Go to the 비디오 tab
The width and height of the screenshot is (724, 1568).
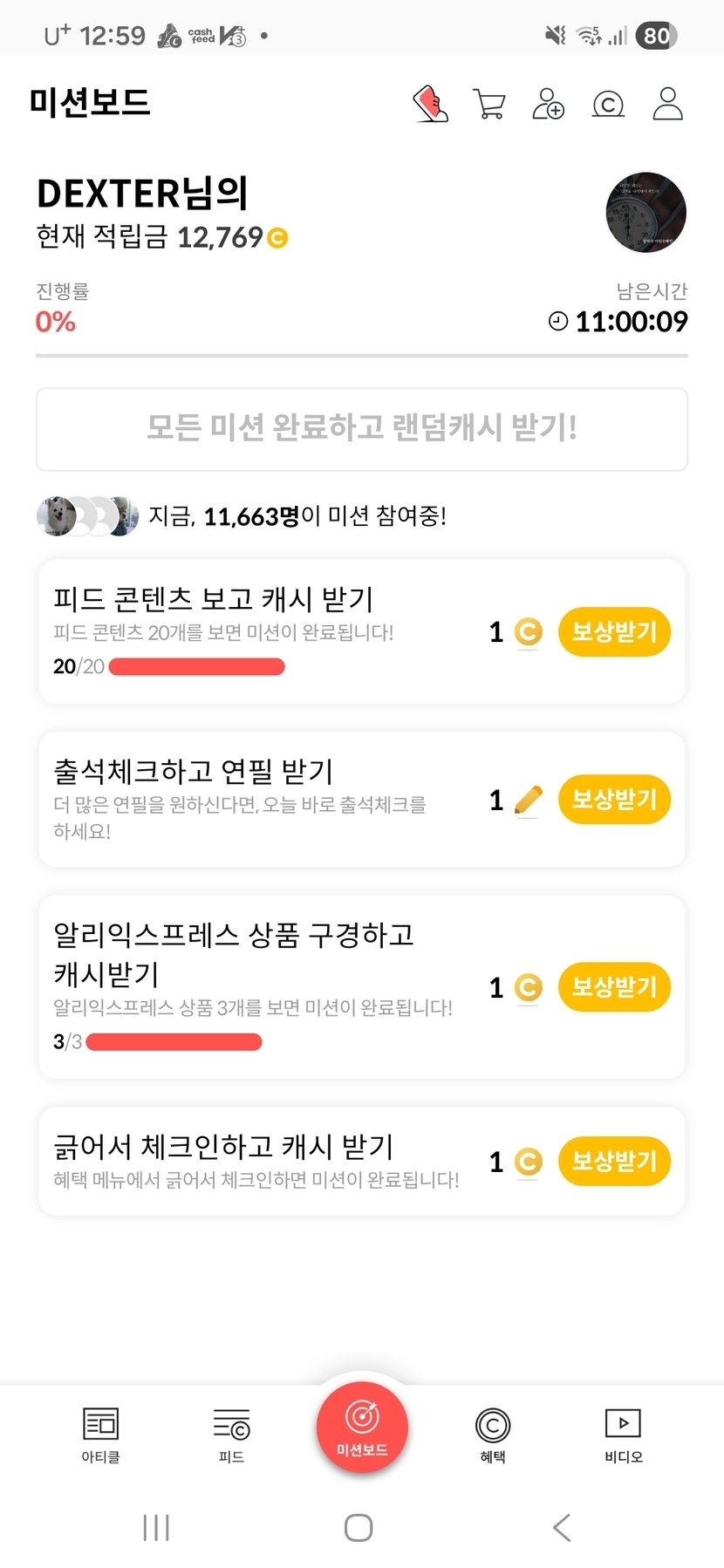[x=623, y=1434]
